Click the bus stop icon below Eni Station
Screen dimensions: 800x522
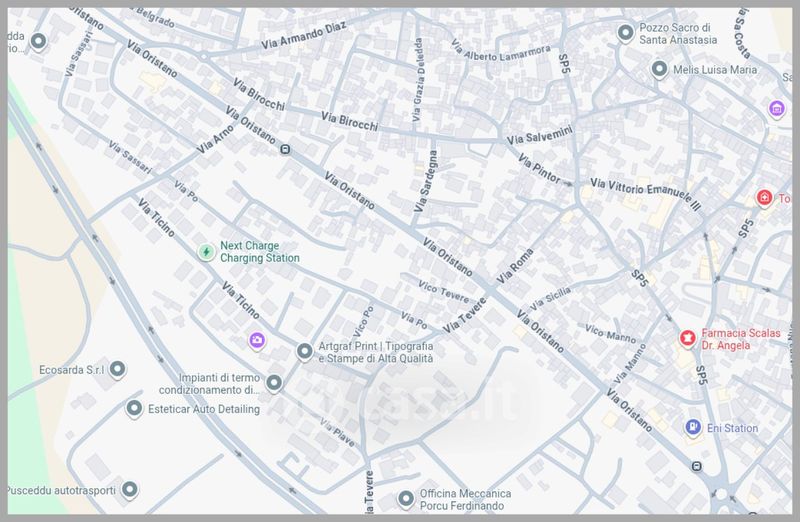pyautogui.click(x=696, y=466)
